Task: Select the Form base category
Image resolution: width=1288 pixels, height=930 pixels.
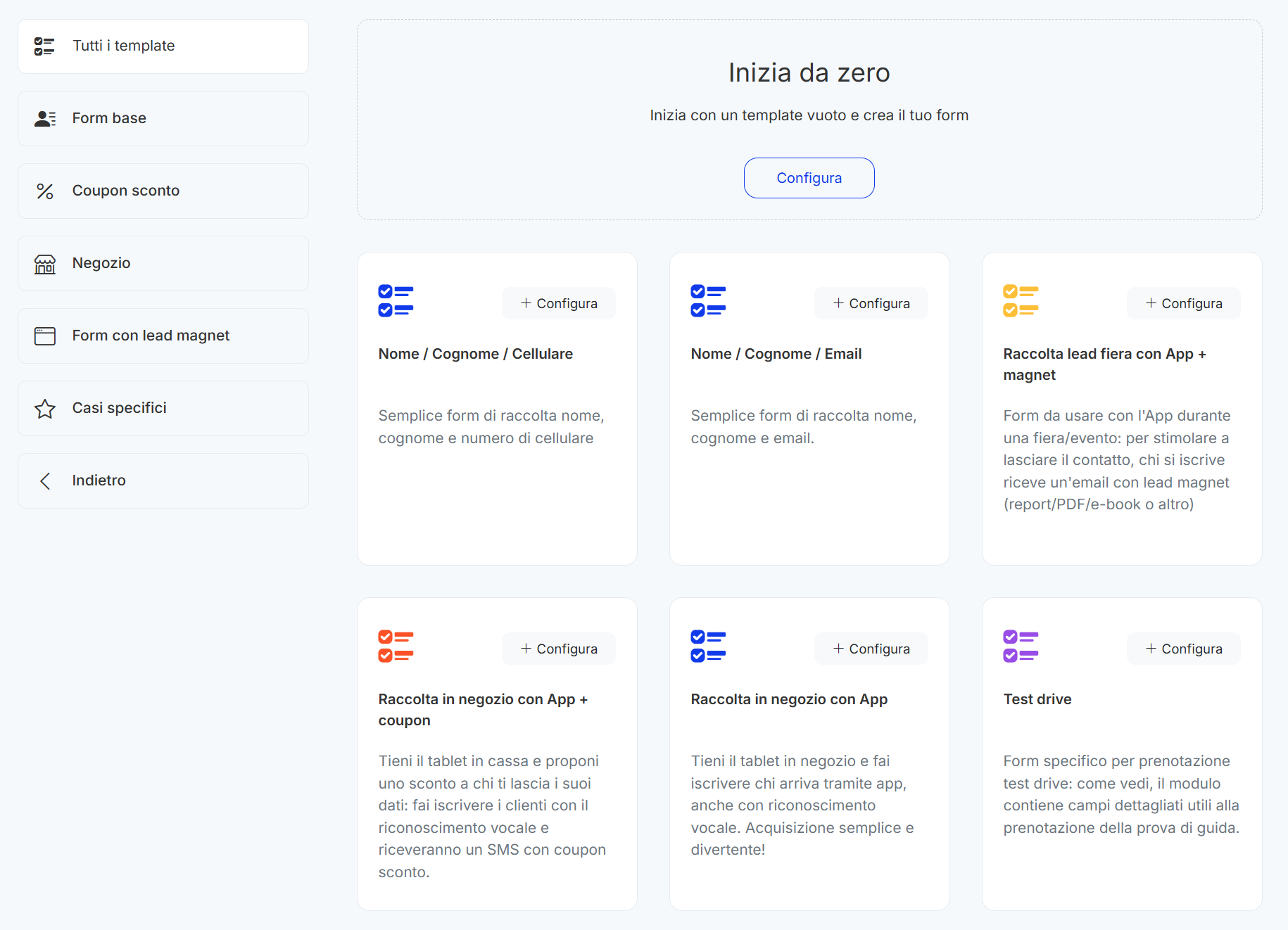Action: point(163,119)
